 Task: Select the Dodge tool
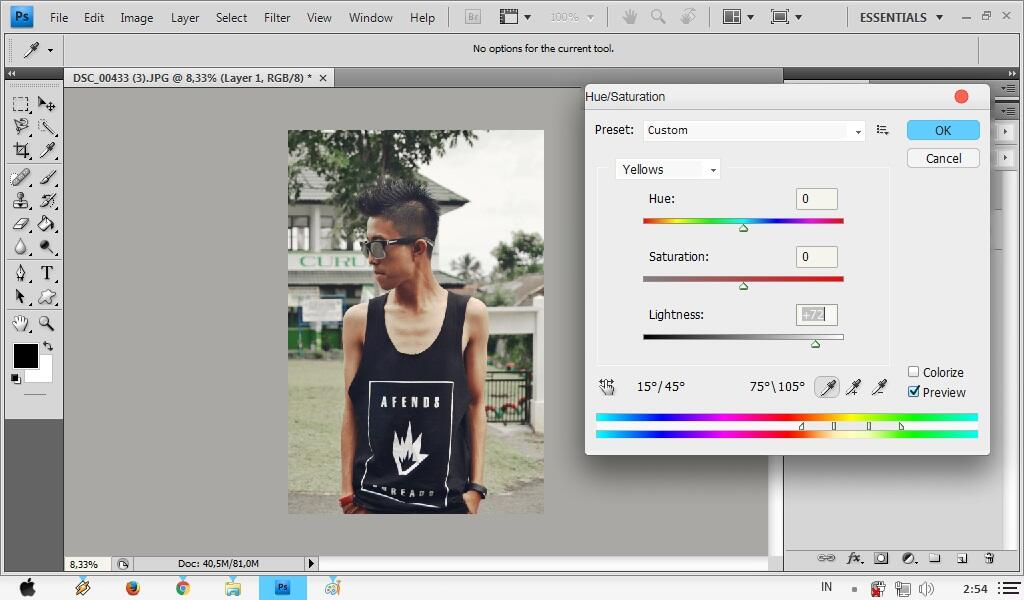pyautogui.click(x=46, y=247)
